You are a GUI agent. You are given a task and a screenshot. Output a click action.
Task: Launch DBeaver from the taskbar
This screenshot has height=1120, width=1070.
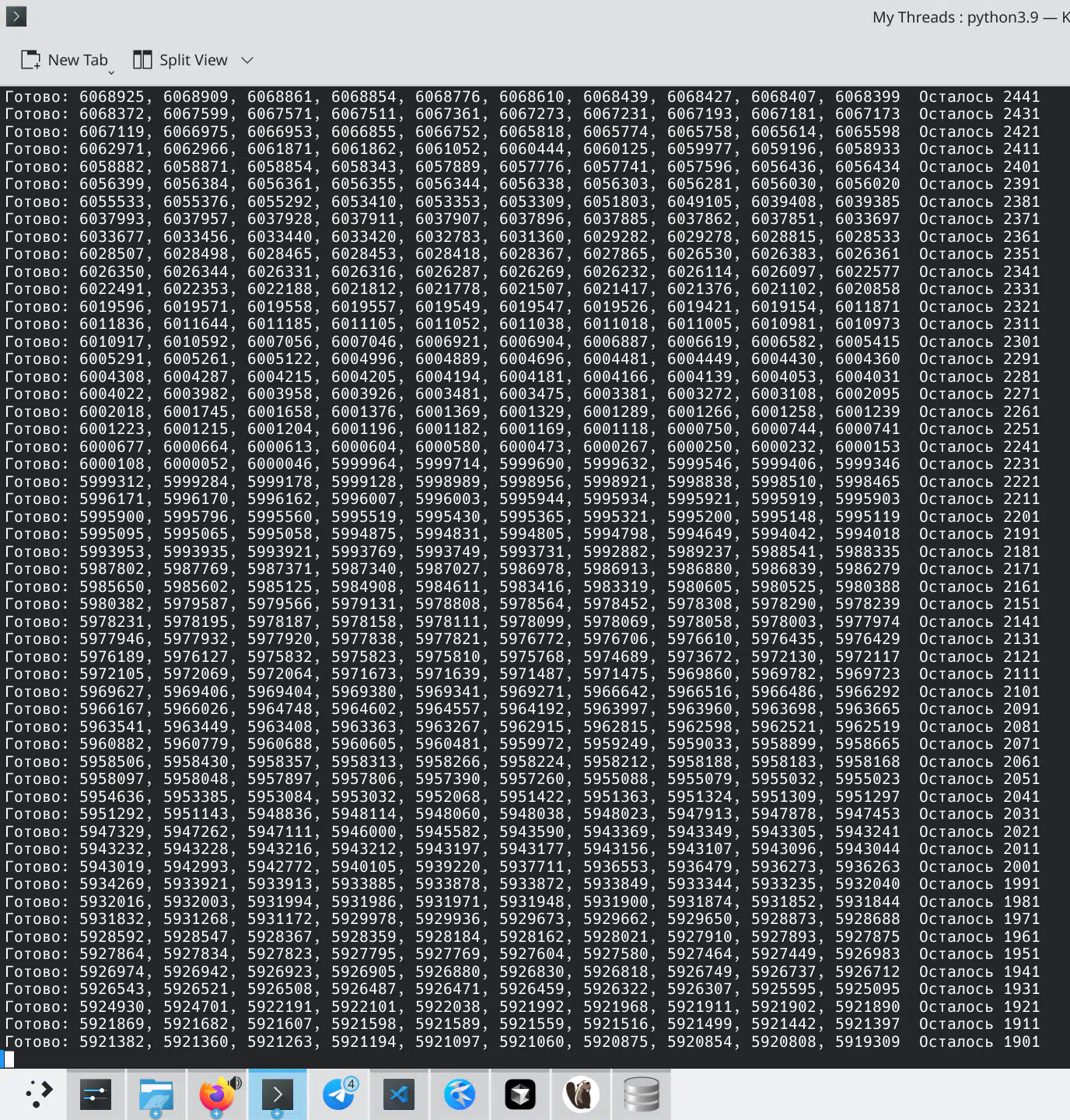click(581, 1094)
